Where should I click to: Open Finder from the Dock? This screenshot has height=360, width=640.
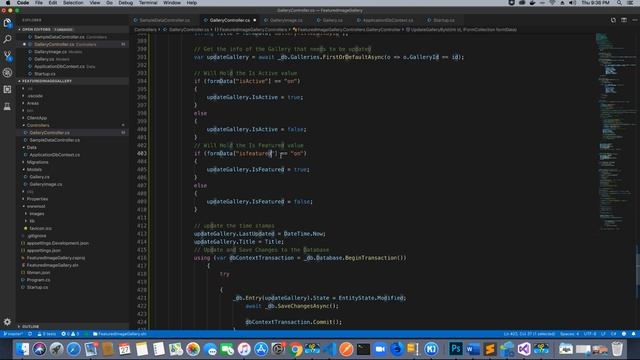(x=22, y=349)
